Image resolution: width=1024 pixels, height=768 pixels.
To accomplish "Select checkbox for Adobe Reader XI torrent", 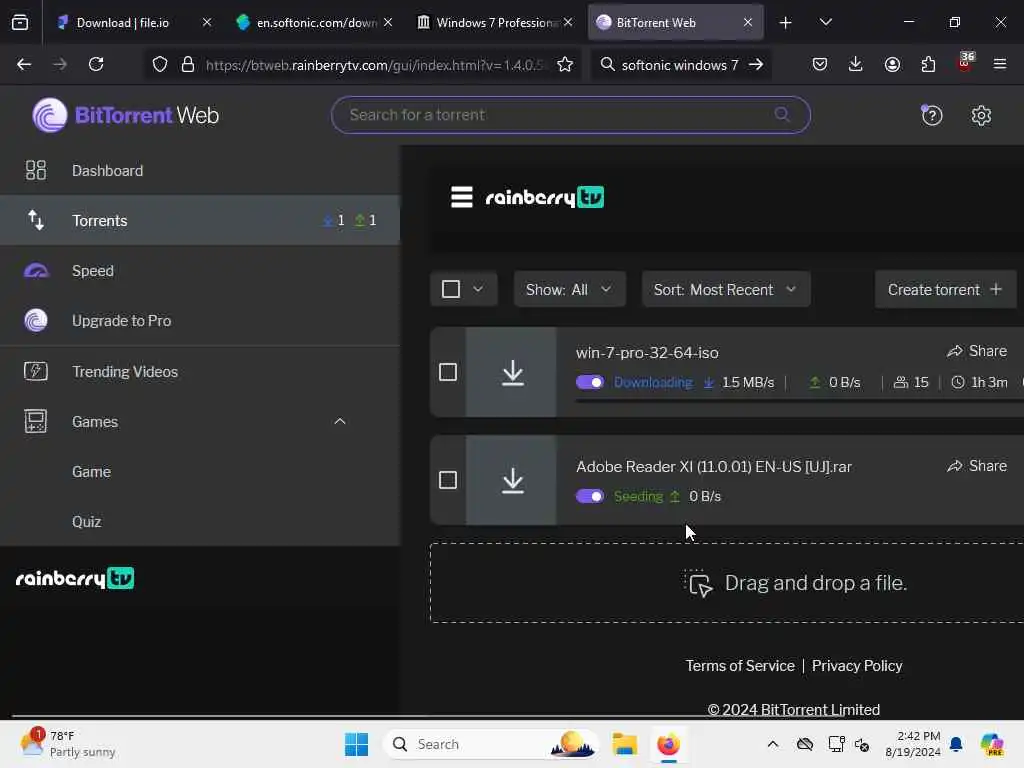I will pyautogui.click(x=448, y=481).
